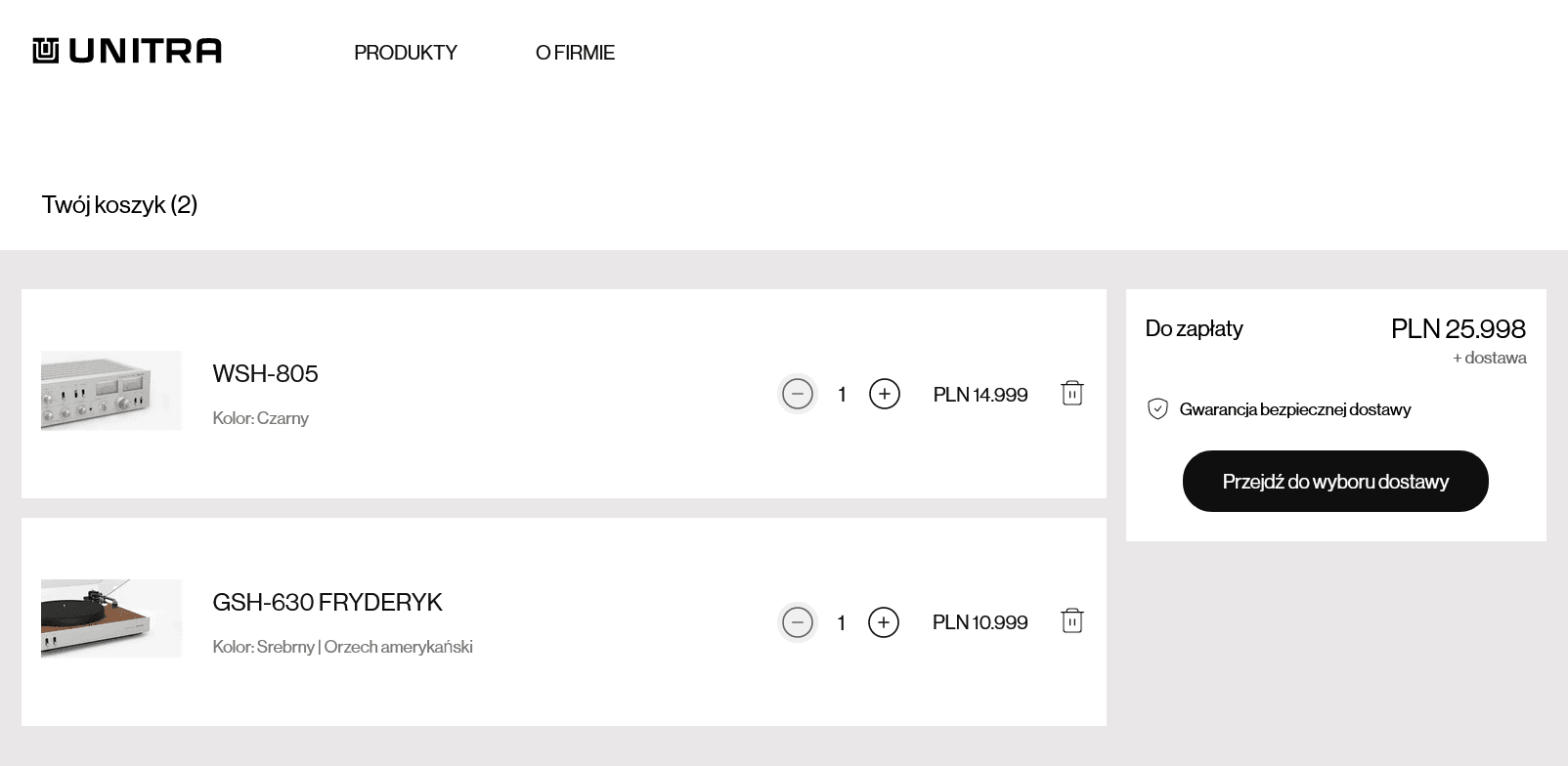Click the UNITRA wordmark to go home
The image size is (1568, 766).
coord(146,51)
